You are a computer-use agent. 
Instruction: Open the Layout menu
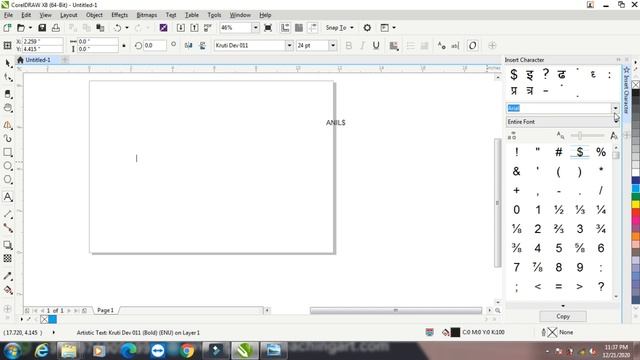[x=69, y=15]
